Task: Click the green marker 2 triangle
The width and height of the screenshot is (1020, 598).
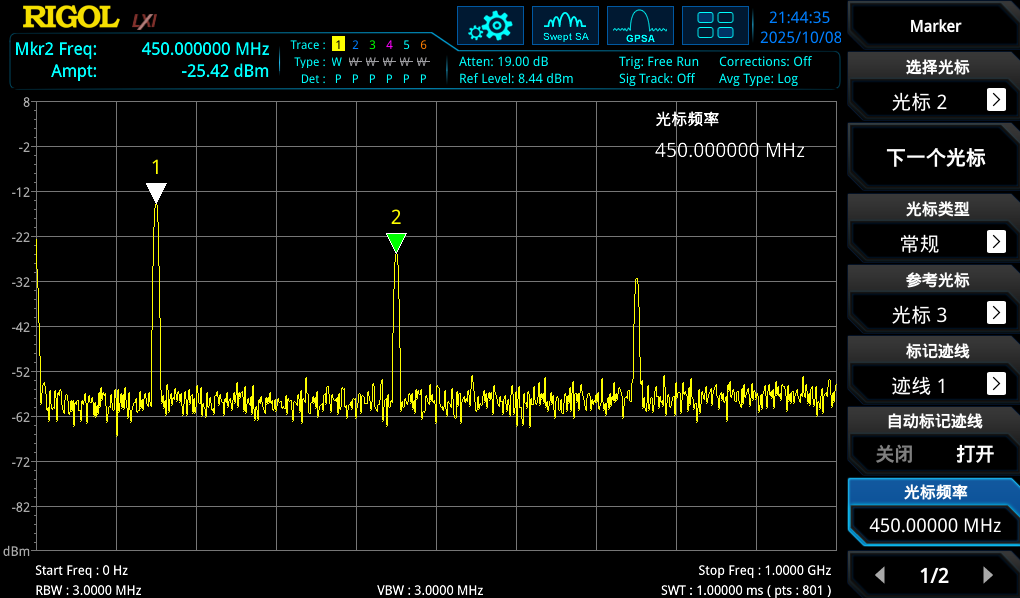Action: 396,242
